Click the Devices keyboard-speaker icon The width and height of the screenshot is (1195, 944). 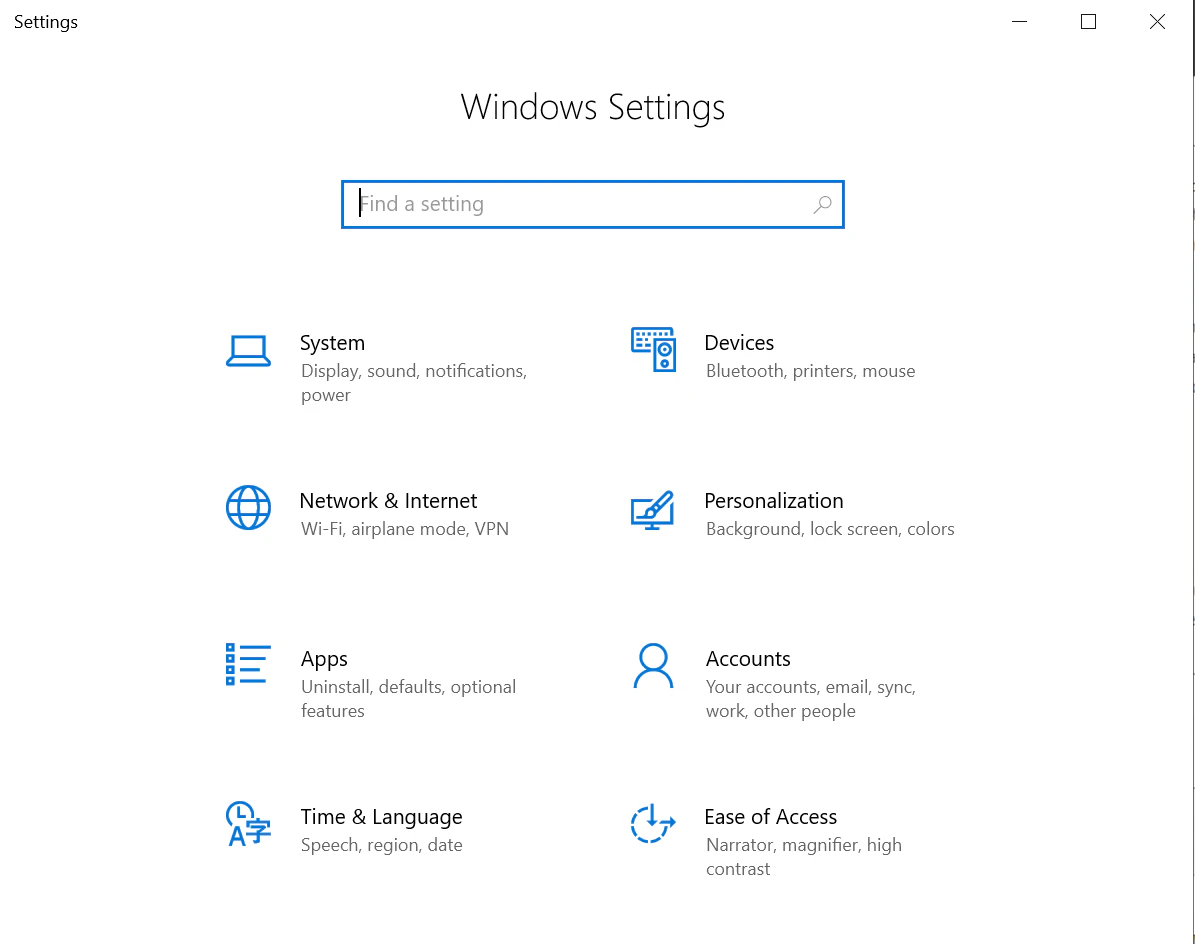coord(653,349)
